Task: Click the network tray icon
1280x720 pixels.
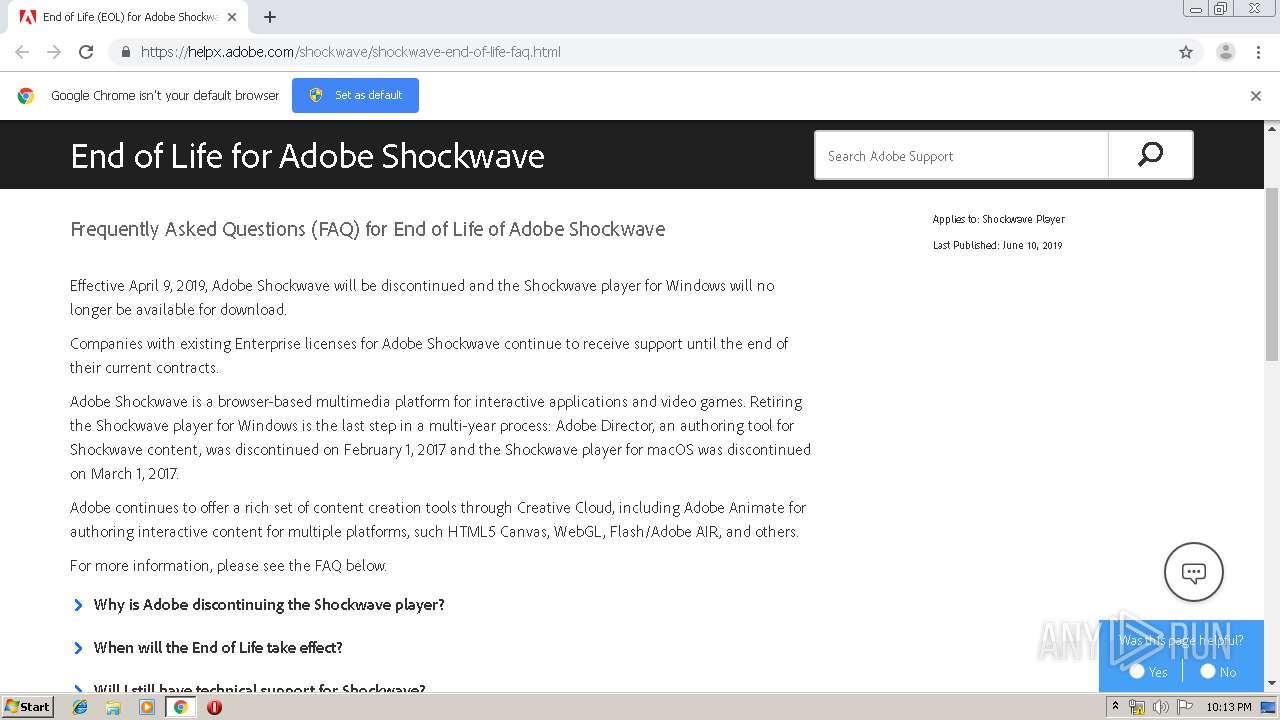Action: coord(1137,707)
